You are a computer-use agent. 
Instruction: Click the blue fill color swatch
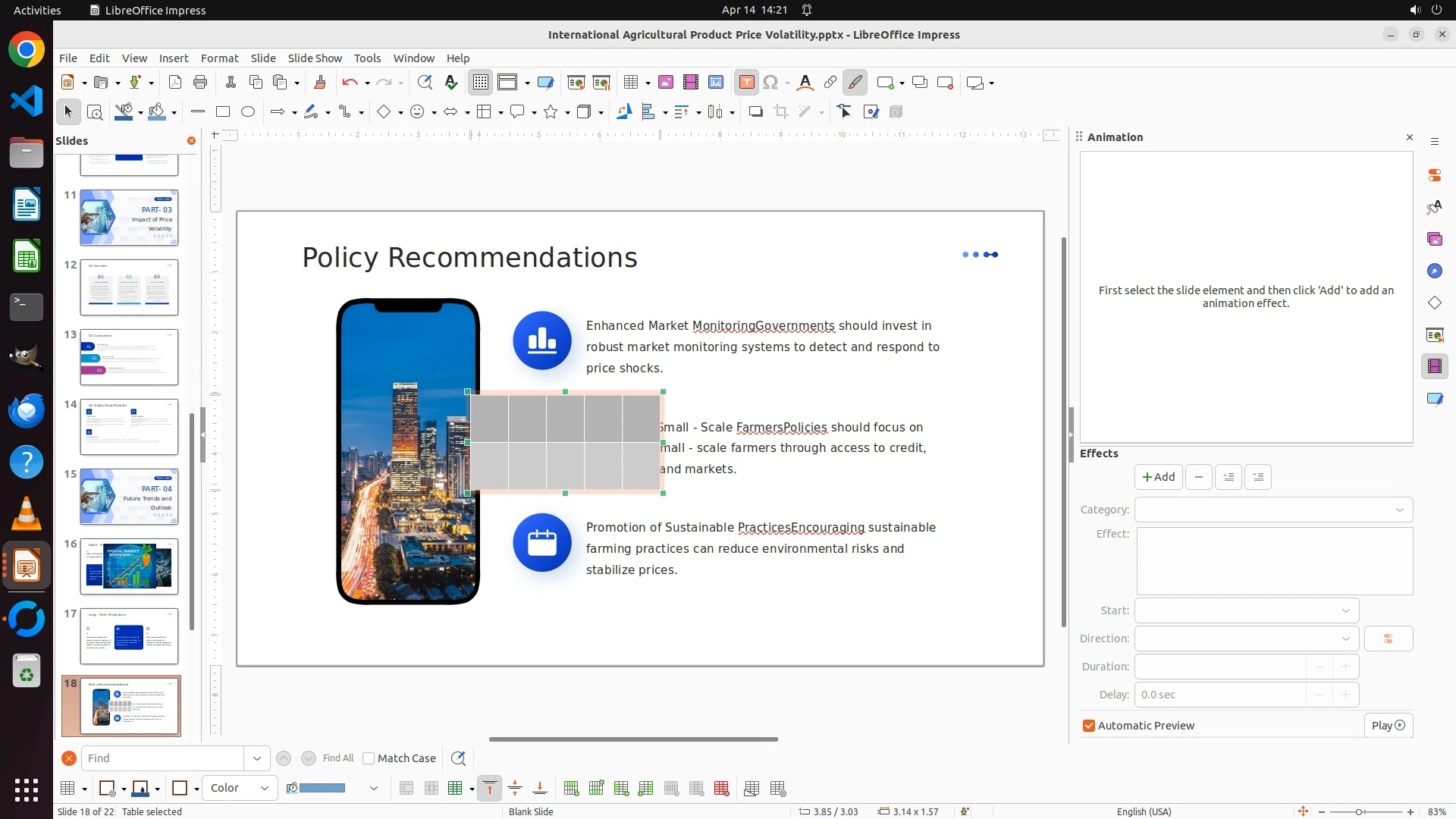coord(322,788)
